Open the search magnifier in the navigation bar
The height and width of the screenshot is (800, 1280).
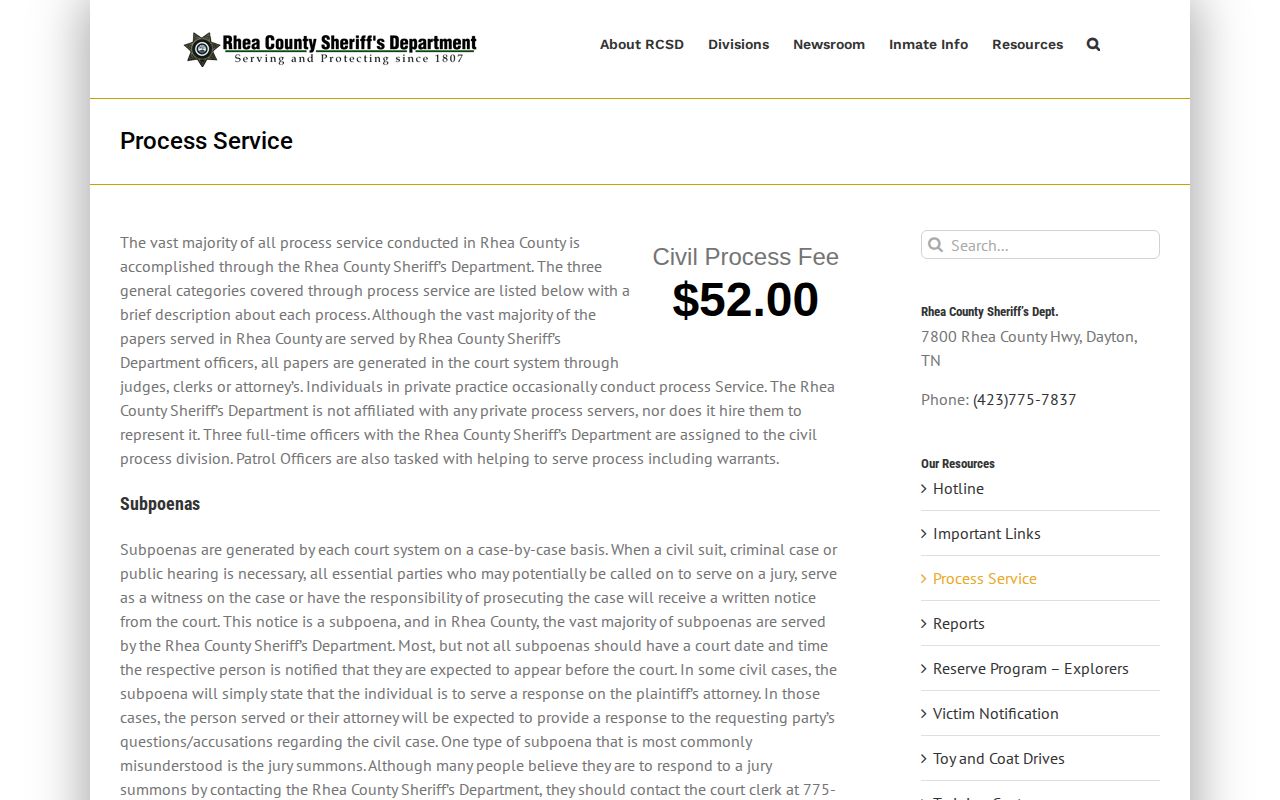(1093, 44)
